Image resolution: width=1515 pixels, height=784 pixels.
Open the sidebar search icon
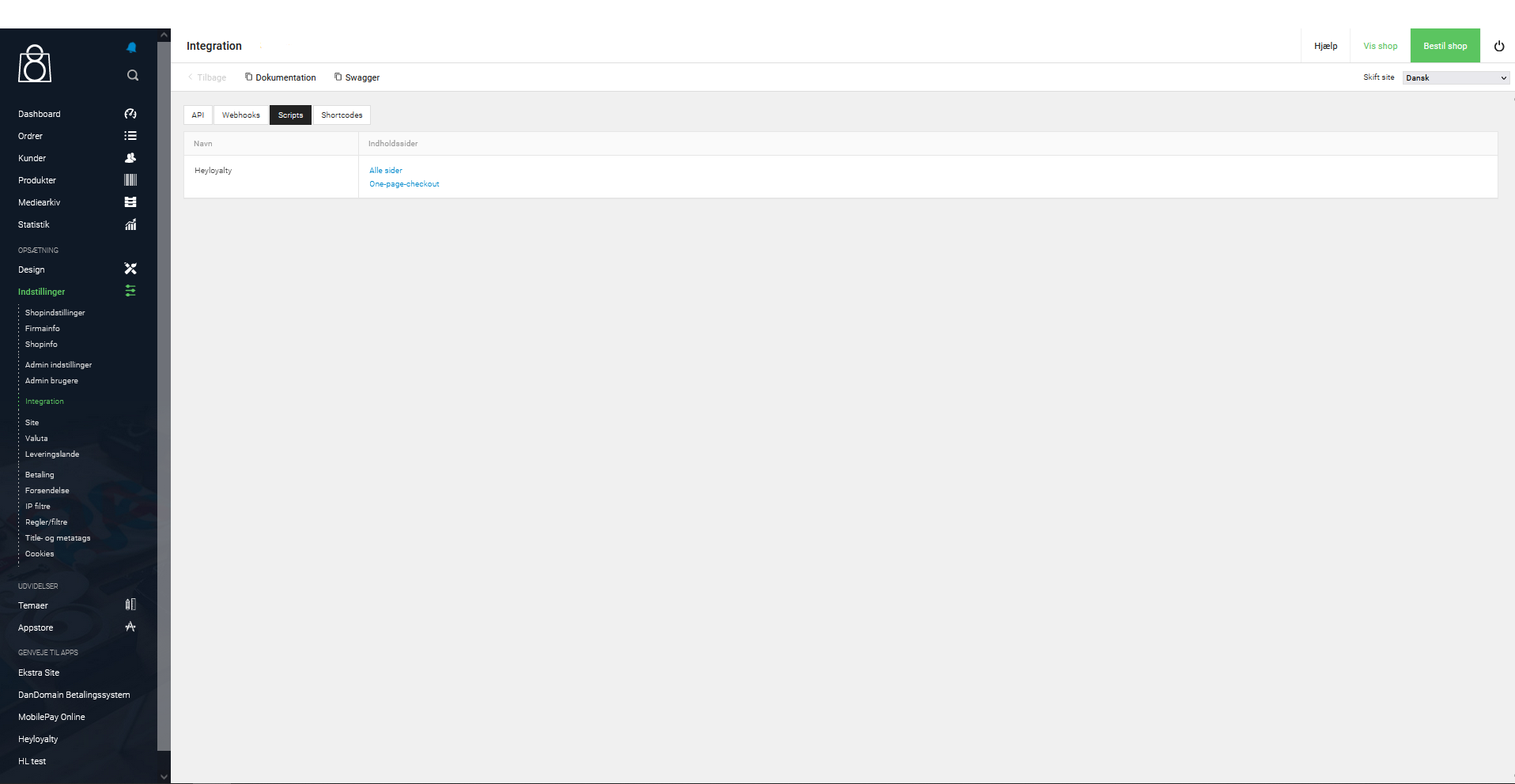132,75
